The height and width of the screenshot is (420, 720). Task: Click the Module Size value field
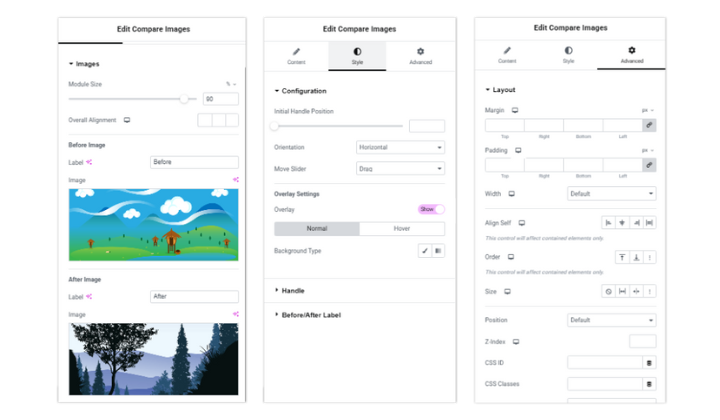tap(221, 99)
